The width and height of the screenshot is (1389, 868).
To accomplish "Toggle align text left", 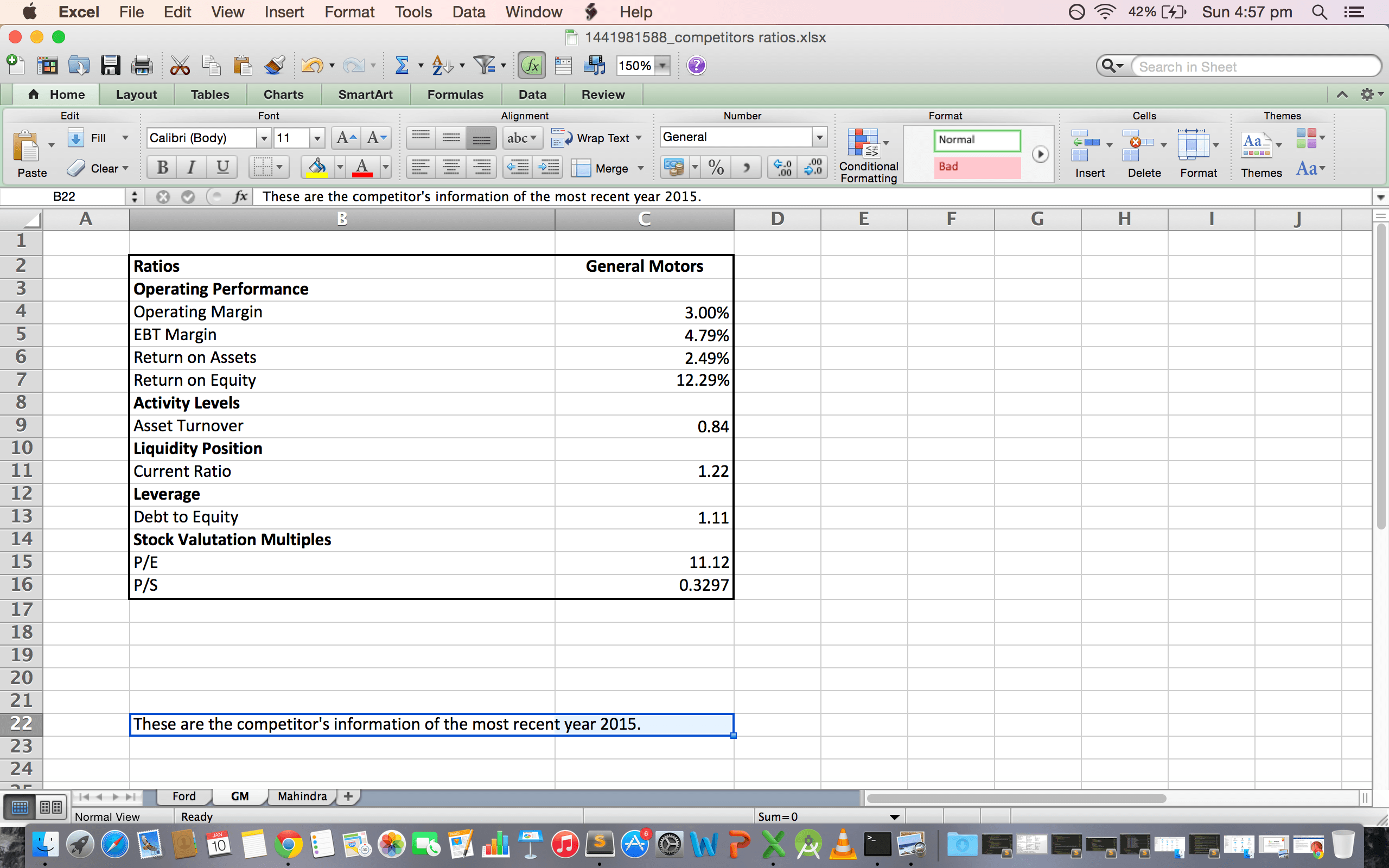I will 420,168.
